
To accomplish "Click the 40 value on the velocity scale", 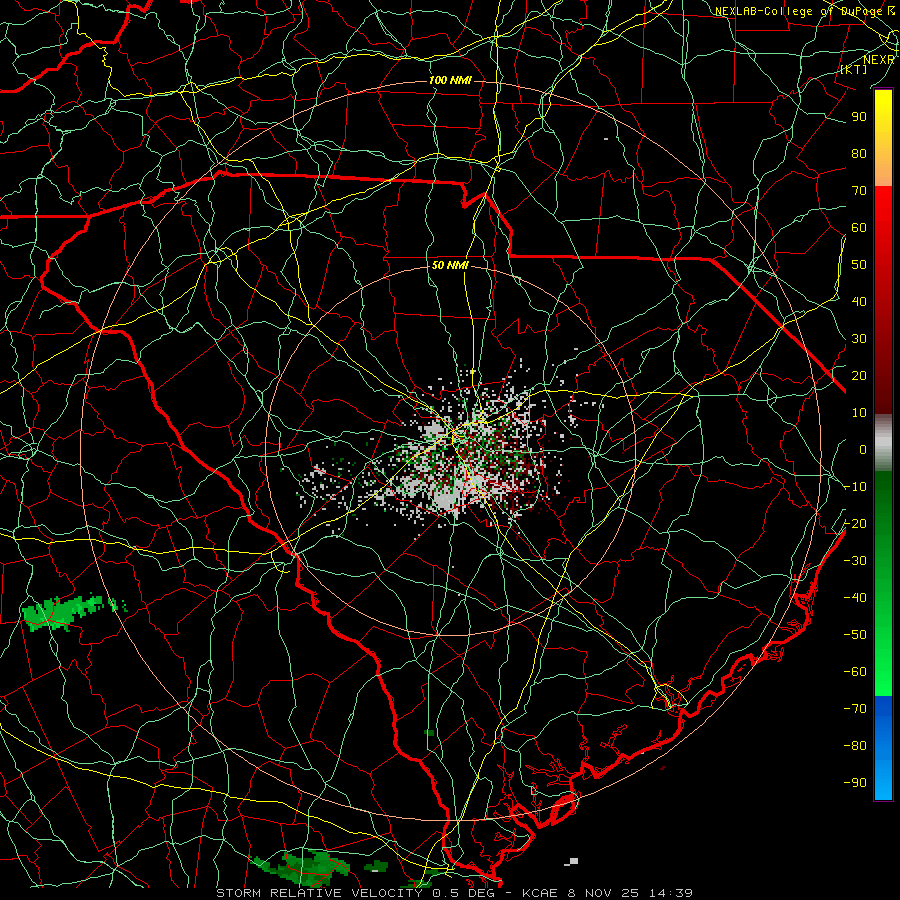I will pos(859,301).
